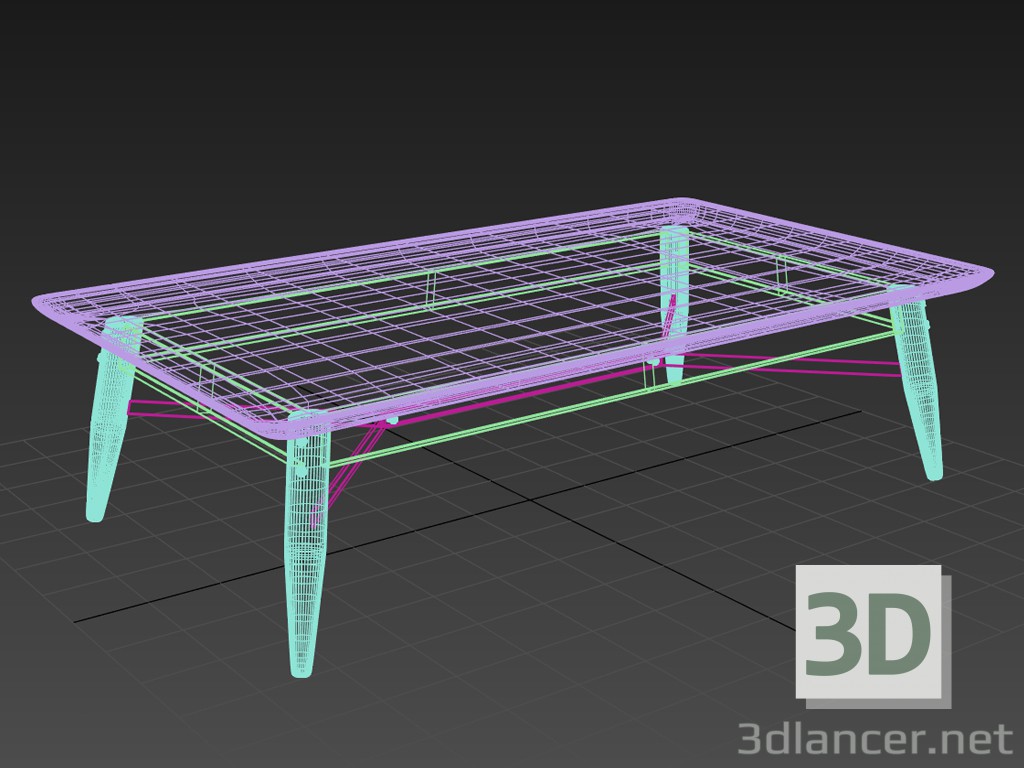Viewport: 1024px width, 768px height.
Task: Select the cyan leg seen through the tabletop
Action: [x=675, y=304]
